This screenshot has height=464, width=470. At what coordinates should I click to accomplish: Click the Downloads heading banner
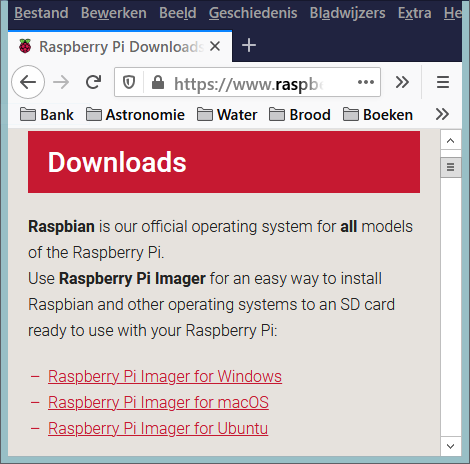[x=224, y=162]
